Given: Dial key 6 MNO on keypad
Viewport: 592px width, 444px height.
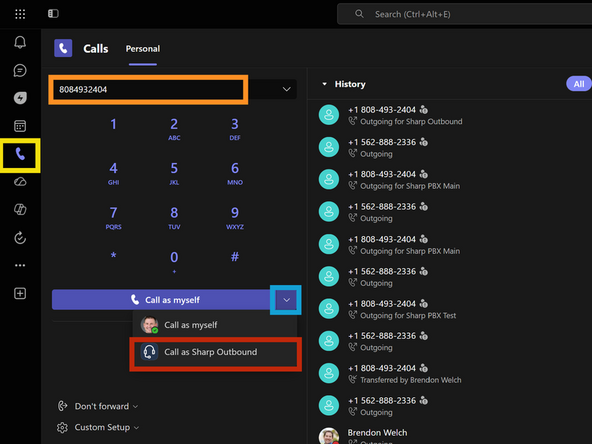Looking at the screenshot, I should [235, 173].
